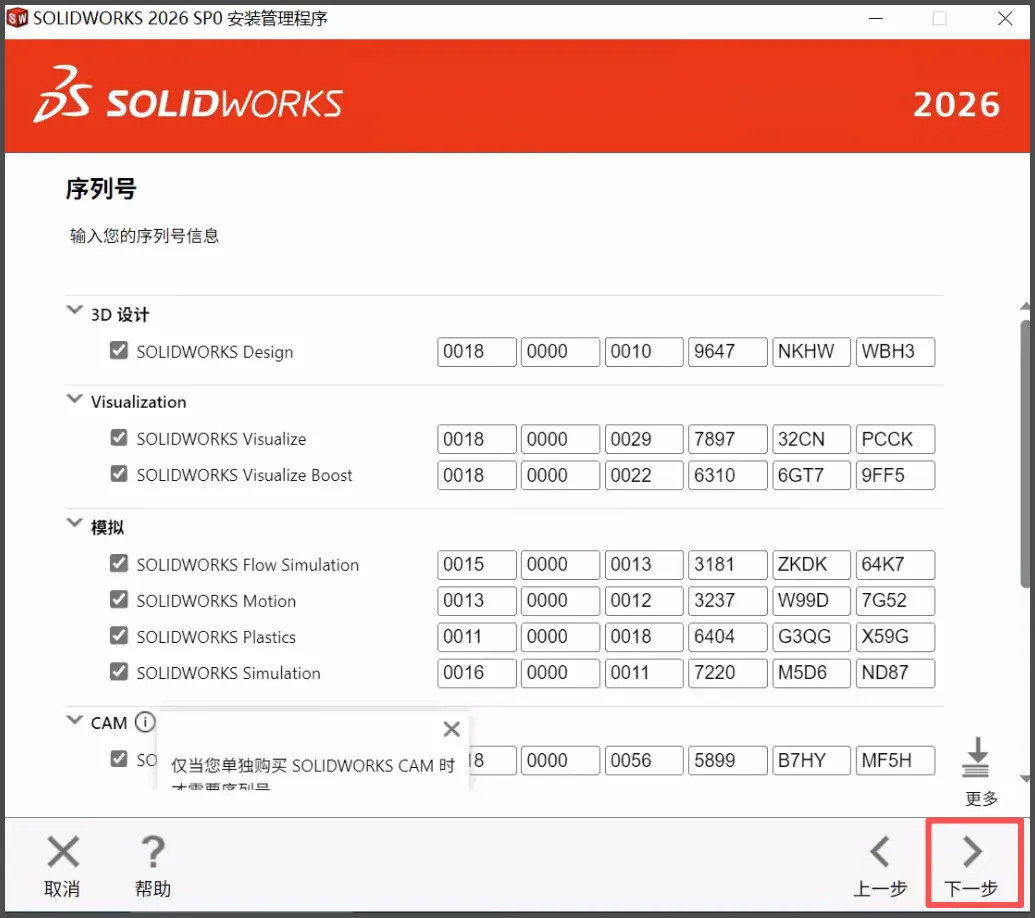Click Visualize serial field 7897
The image size is (1035, 918).
click(727, 439)
